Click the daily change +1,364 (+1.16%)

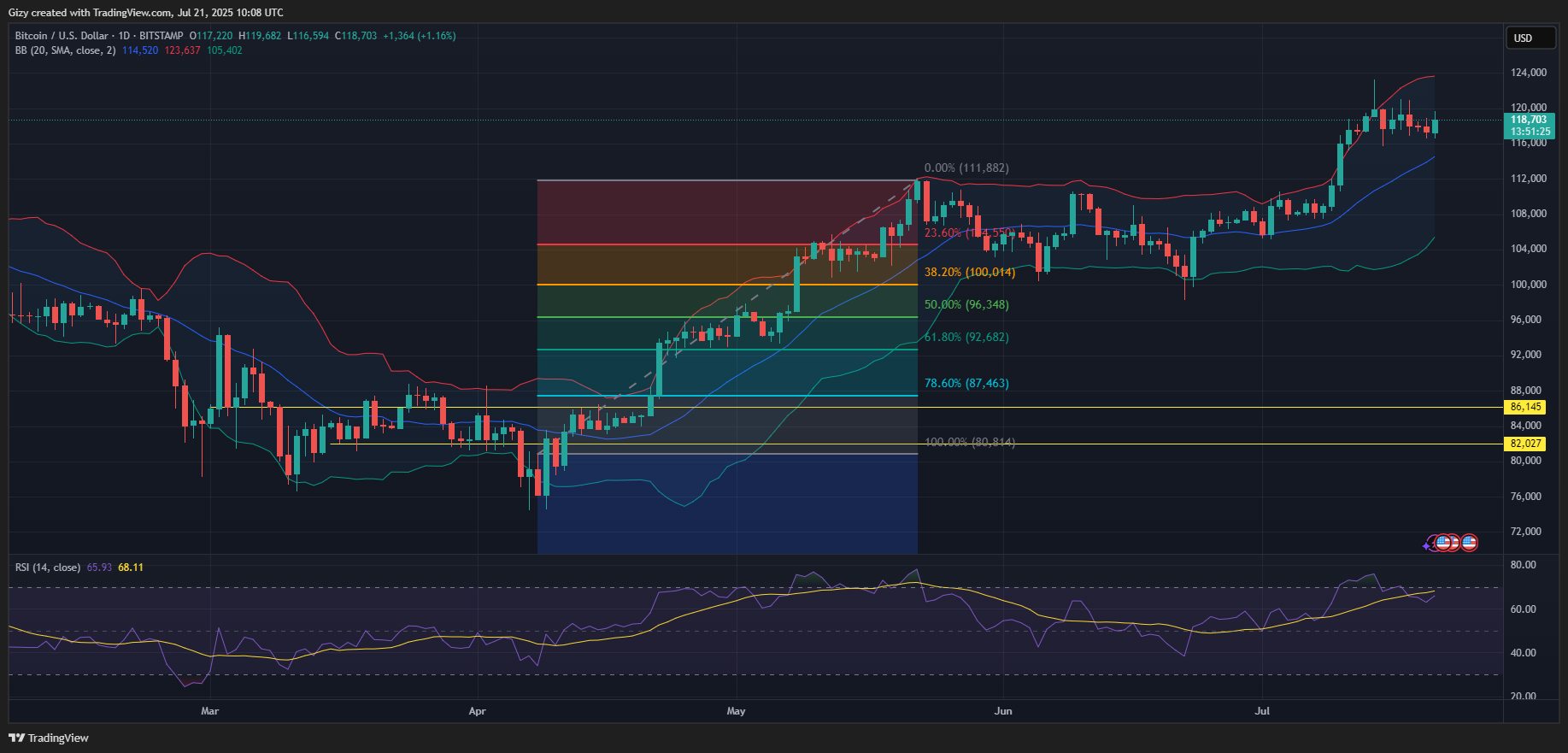420,36
